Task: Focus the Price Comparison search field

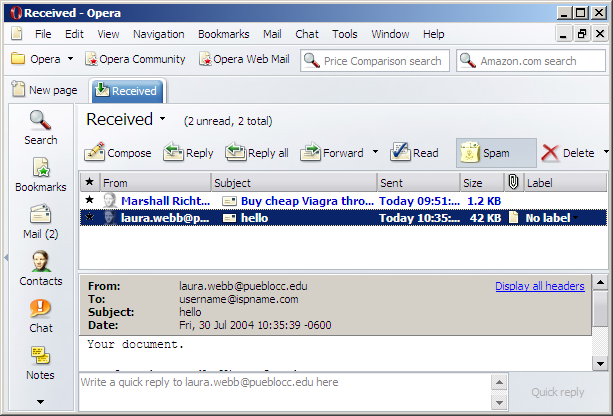Action: [382, 61]
